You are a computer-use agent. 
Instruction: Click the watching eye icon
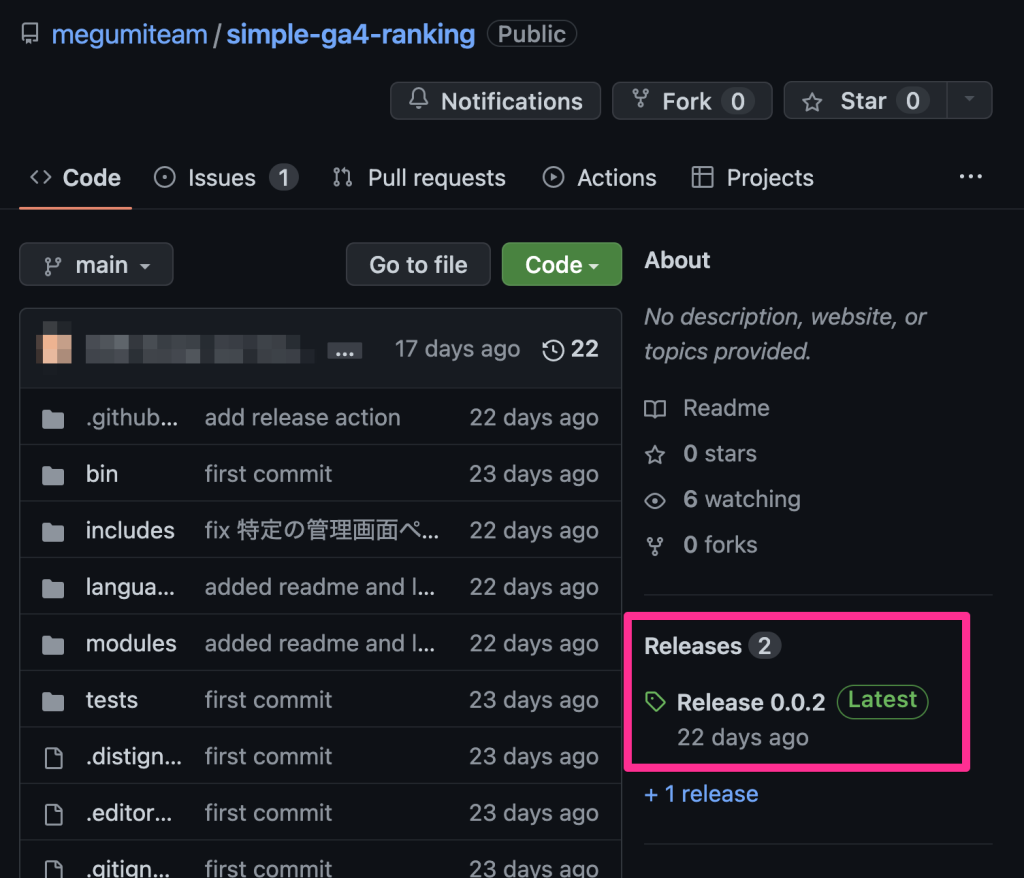coord(655,501)
